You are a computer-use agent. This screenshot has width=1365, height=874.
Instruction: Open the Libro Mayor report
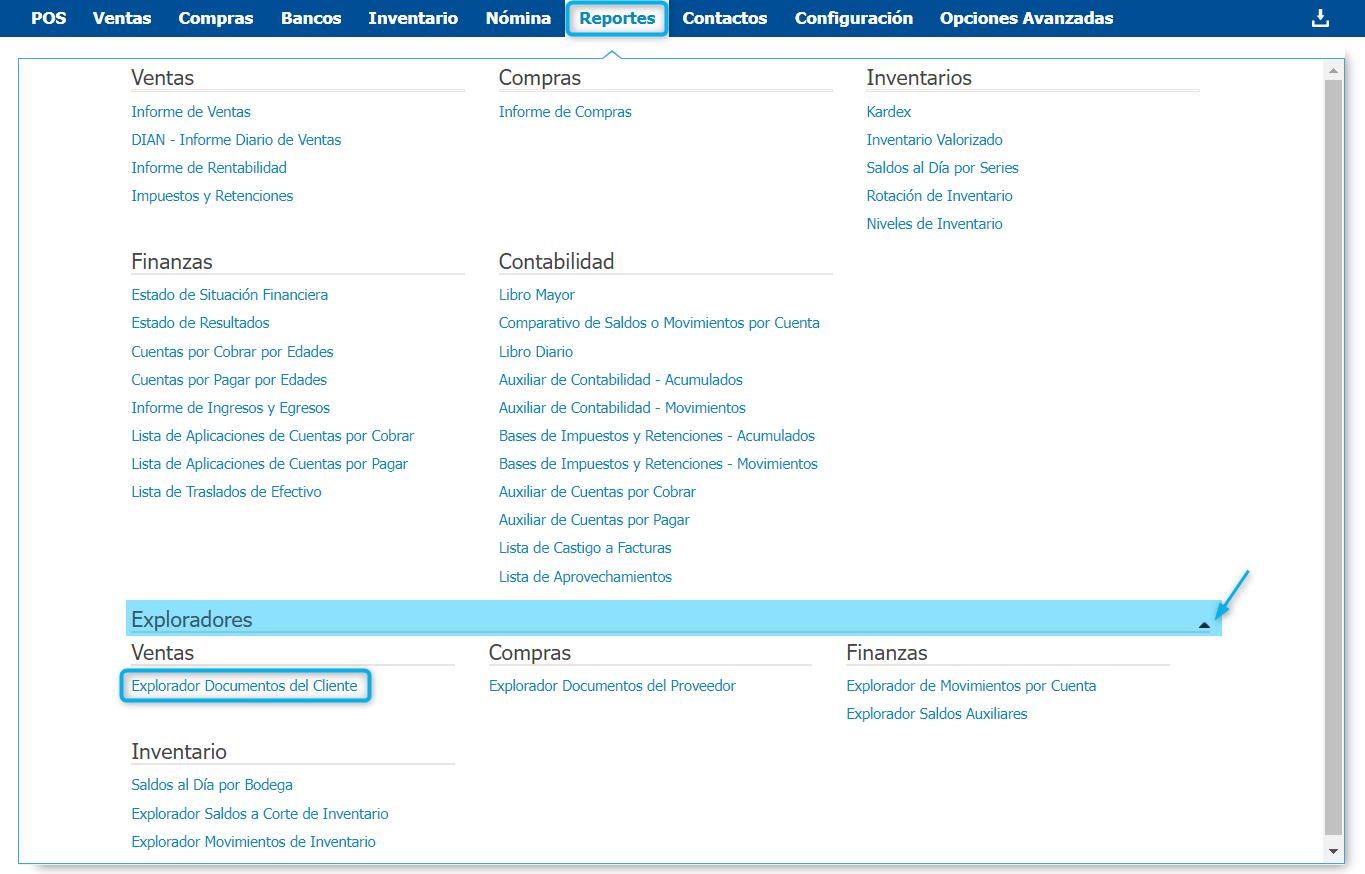537,295
